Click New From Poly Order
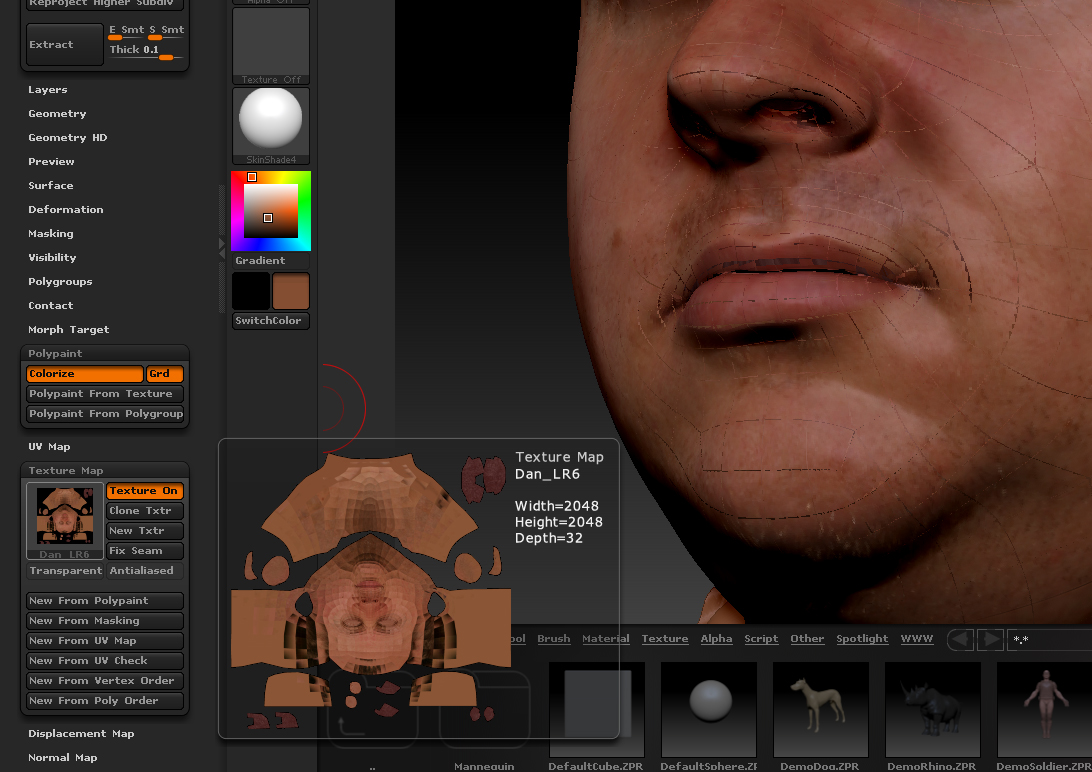This screenshot has width=1092, height=772. [x=105, y=701]
